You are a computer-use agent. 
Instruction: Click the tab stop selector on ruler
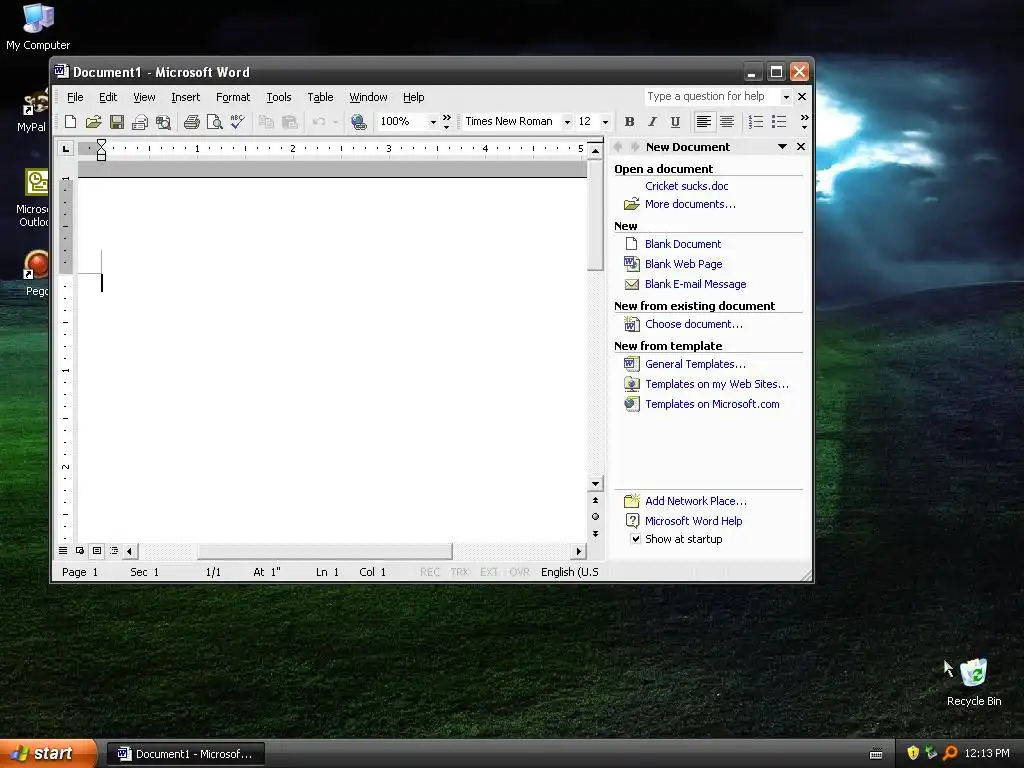click(65, 149)
